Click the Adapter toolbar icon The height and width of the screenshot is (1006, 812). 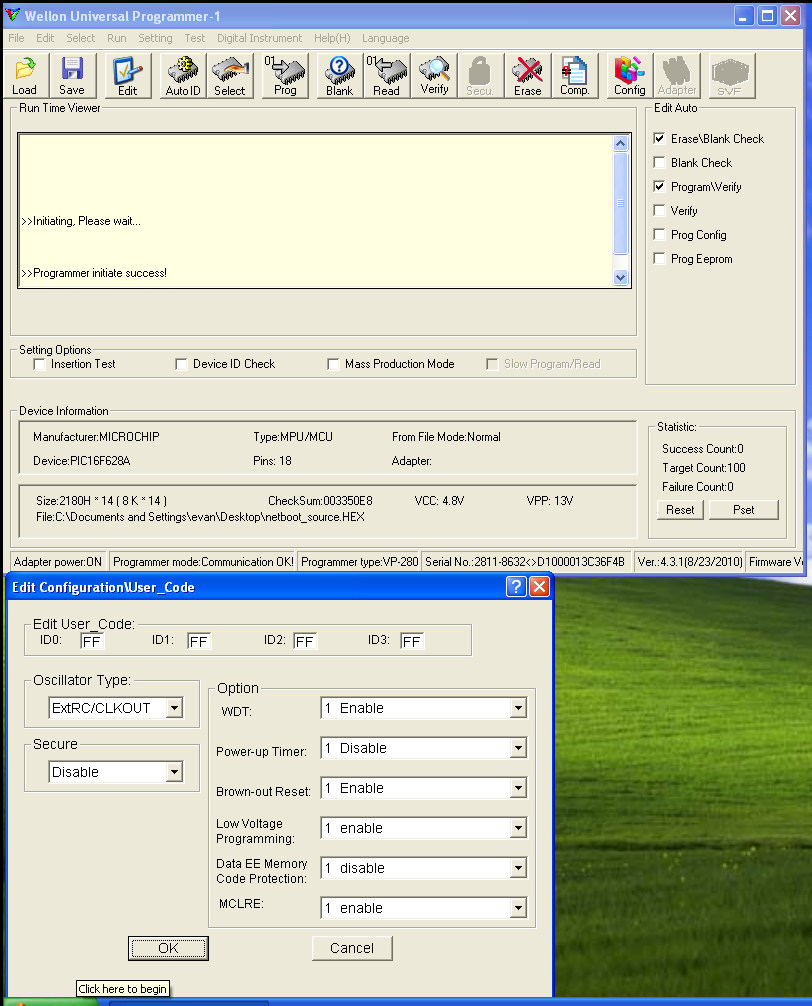coord(677,76)
